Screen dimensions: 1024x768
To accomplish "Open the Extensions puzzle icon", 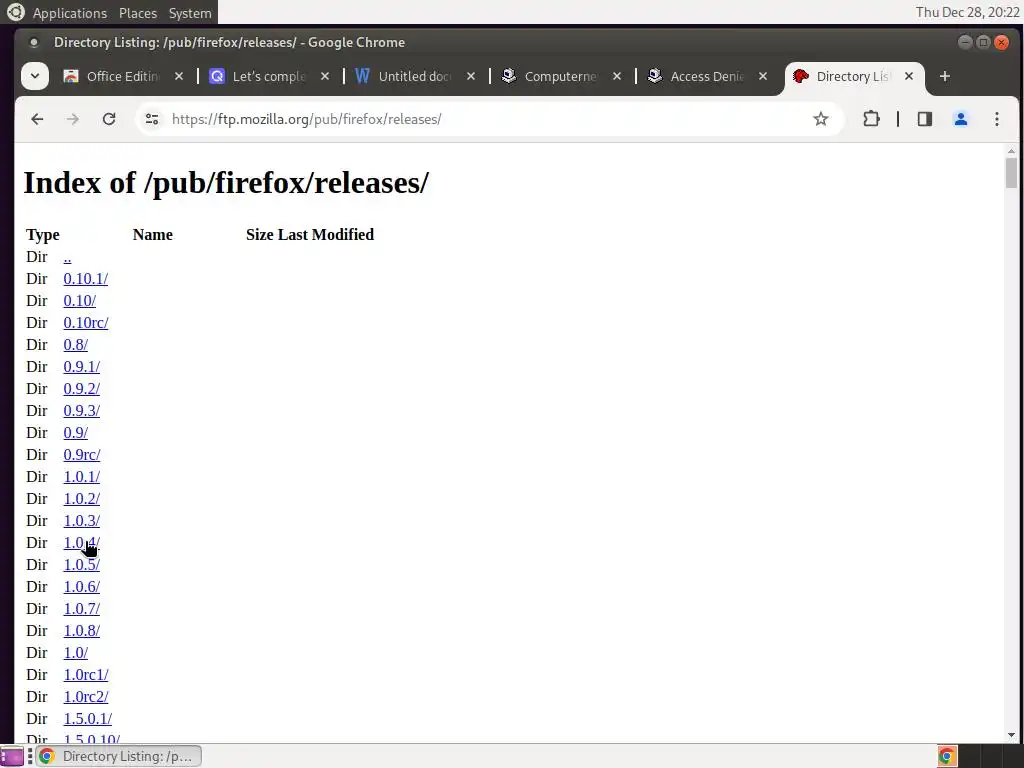I will click(871, 119).
